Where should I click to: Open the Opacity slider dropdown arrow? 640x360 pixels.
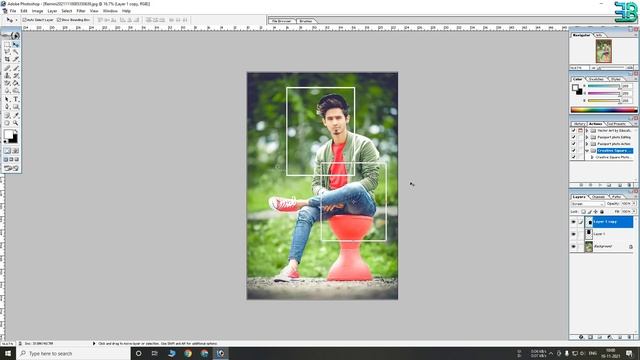click(x=634, y=203)
